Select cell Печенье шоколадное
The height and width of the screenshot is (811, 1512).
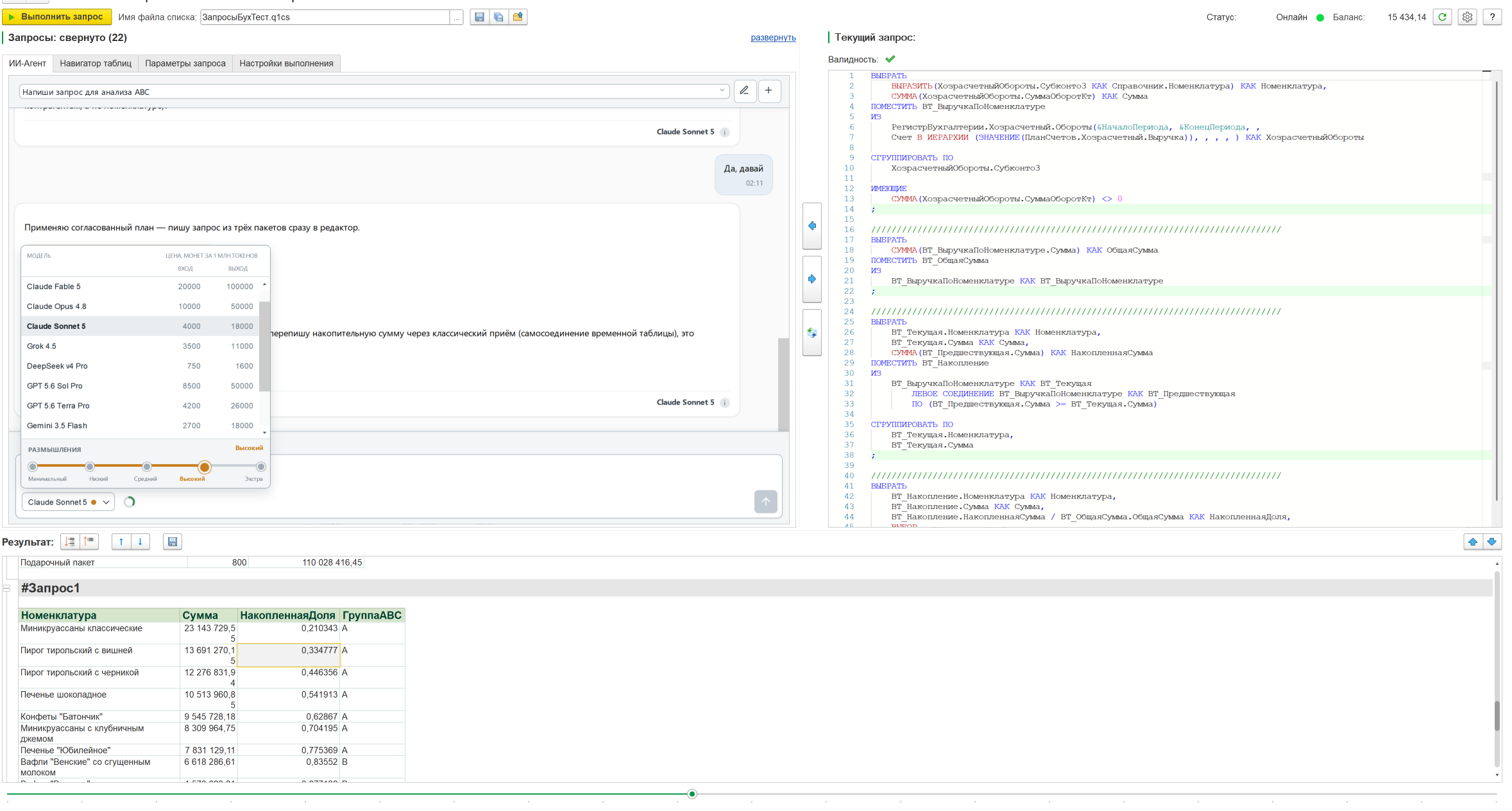(99, 699)
